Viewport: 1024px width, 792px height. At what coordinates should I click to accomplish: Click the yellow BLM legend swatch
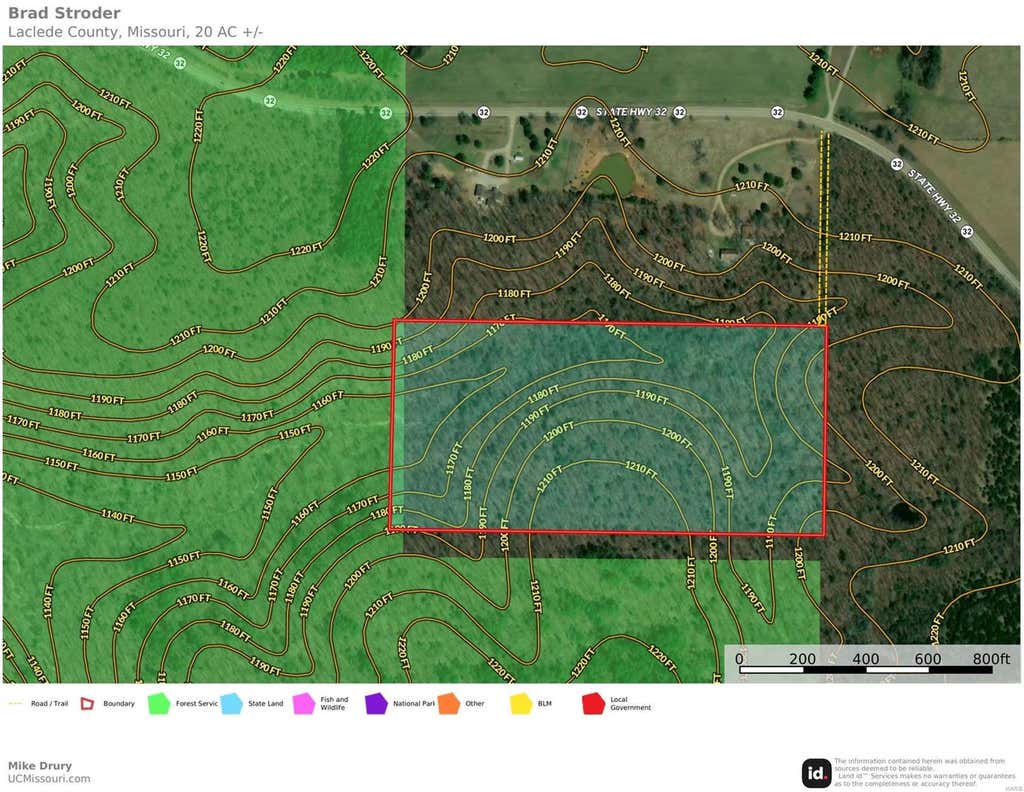tap(521, 703)
